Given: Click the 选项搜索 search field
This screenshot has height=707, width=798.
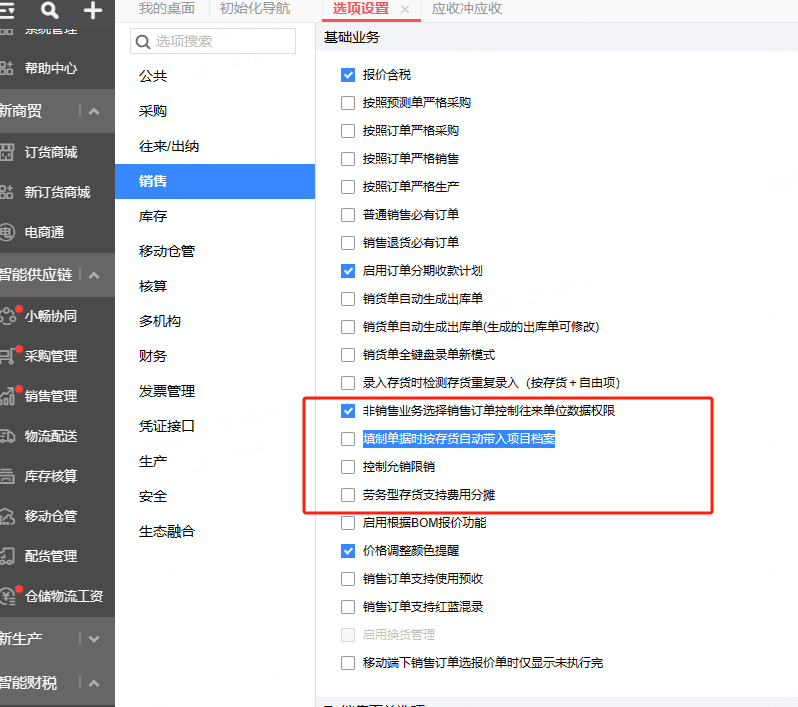Looking at the screenshot, I should coord(213,41).
